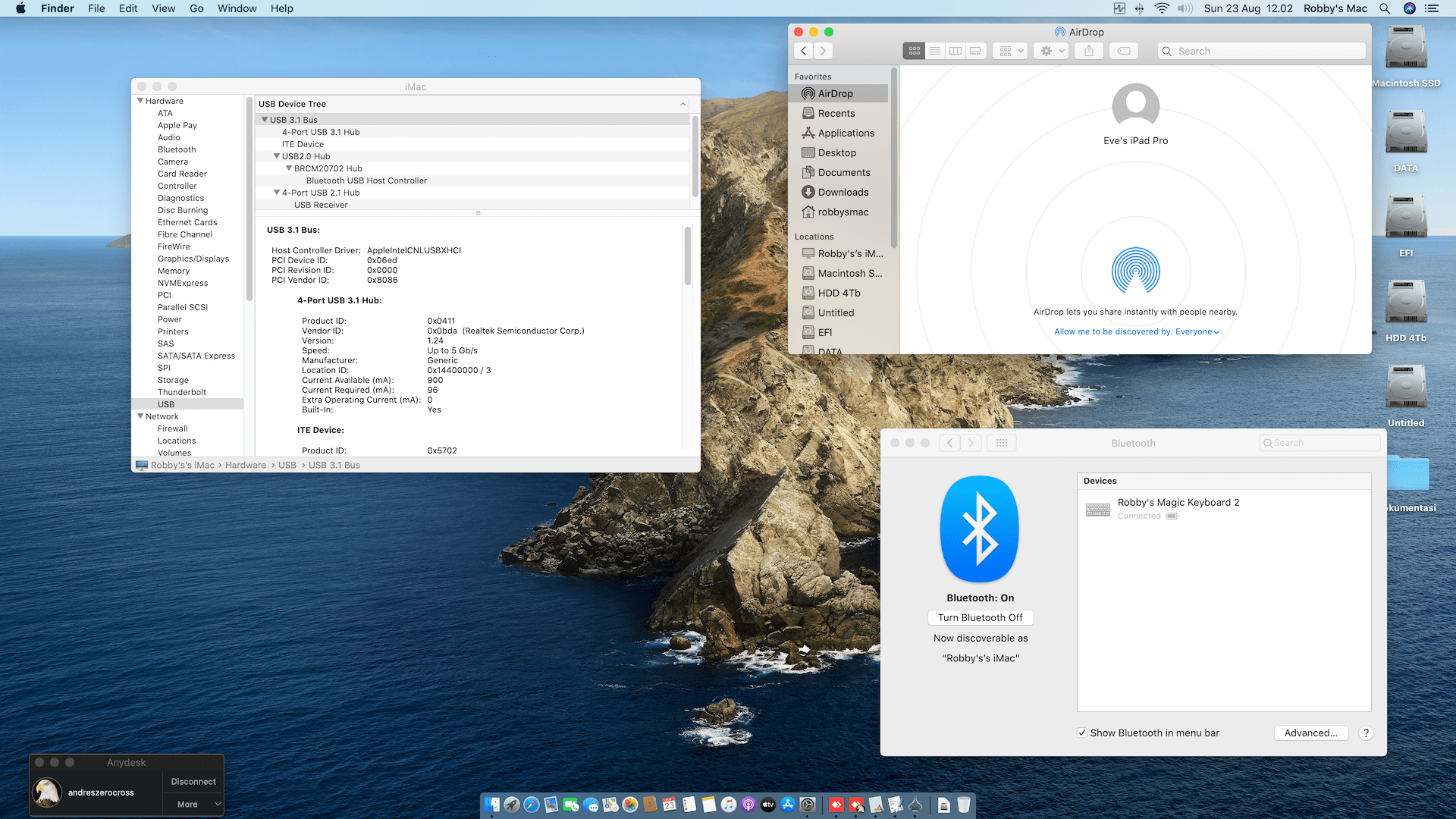
Task: Open System Preferences from the Dock
Action: tap(808, 805)
